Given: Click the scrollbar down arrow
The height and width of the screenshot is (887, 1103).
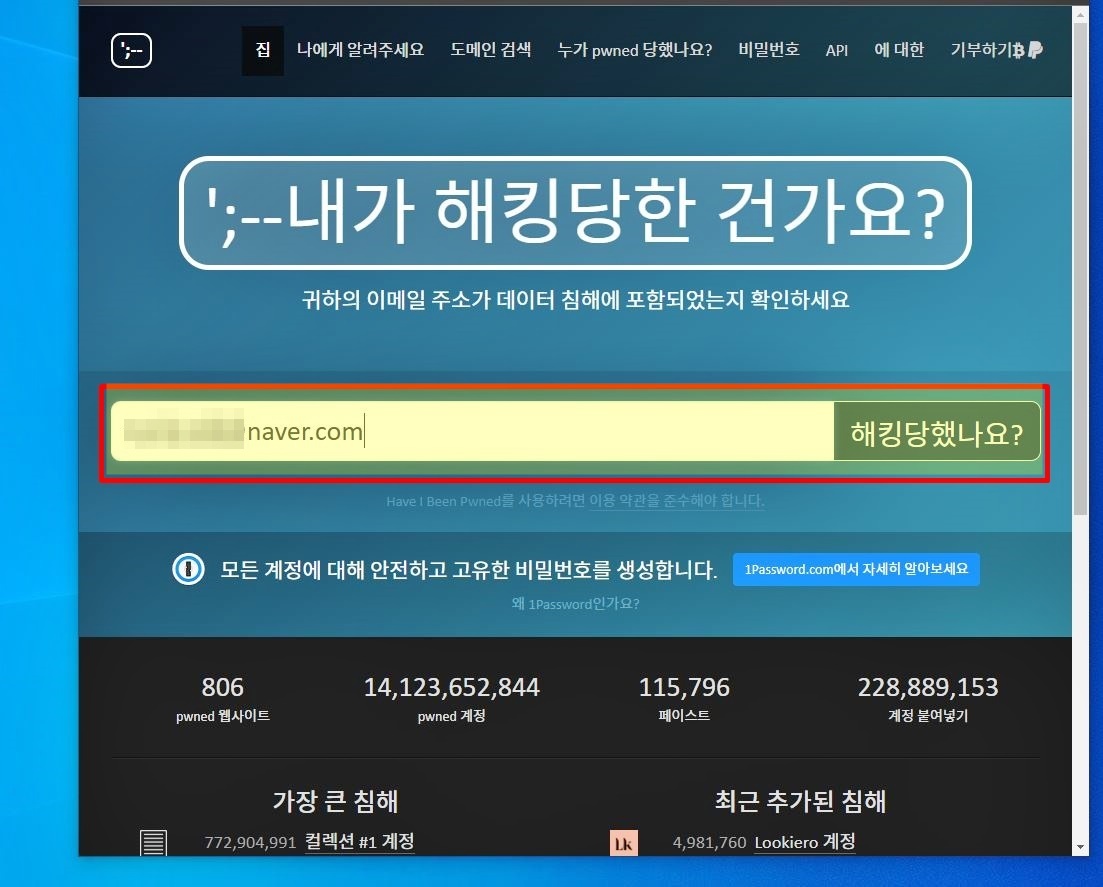Looking at the screenshot, I should 1080,848.
